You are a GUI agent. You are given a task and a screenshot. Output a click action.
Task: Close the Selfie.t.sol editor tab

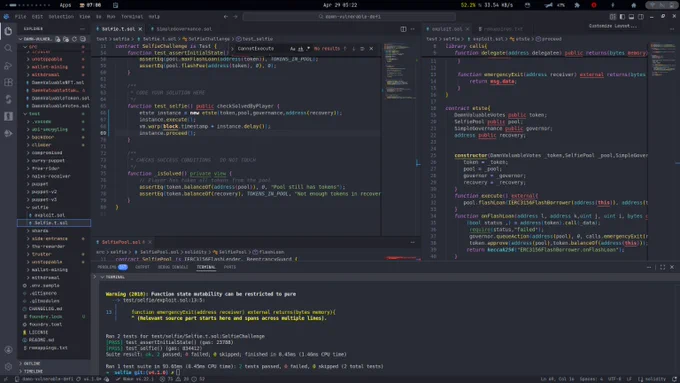tap(140, 29)
